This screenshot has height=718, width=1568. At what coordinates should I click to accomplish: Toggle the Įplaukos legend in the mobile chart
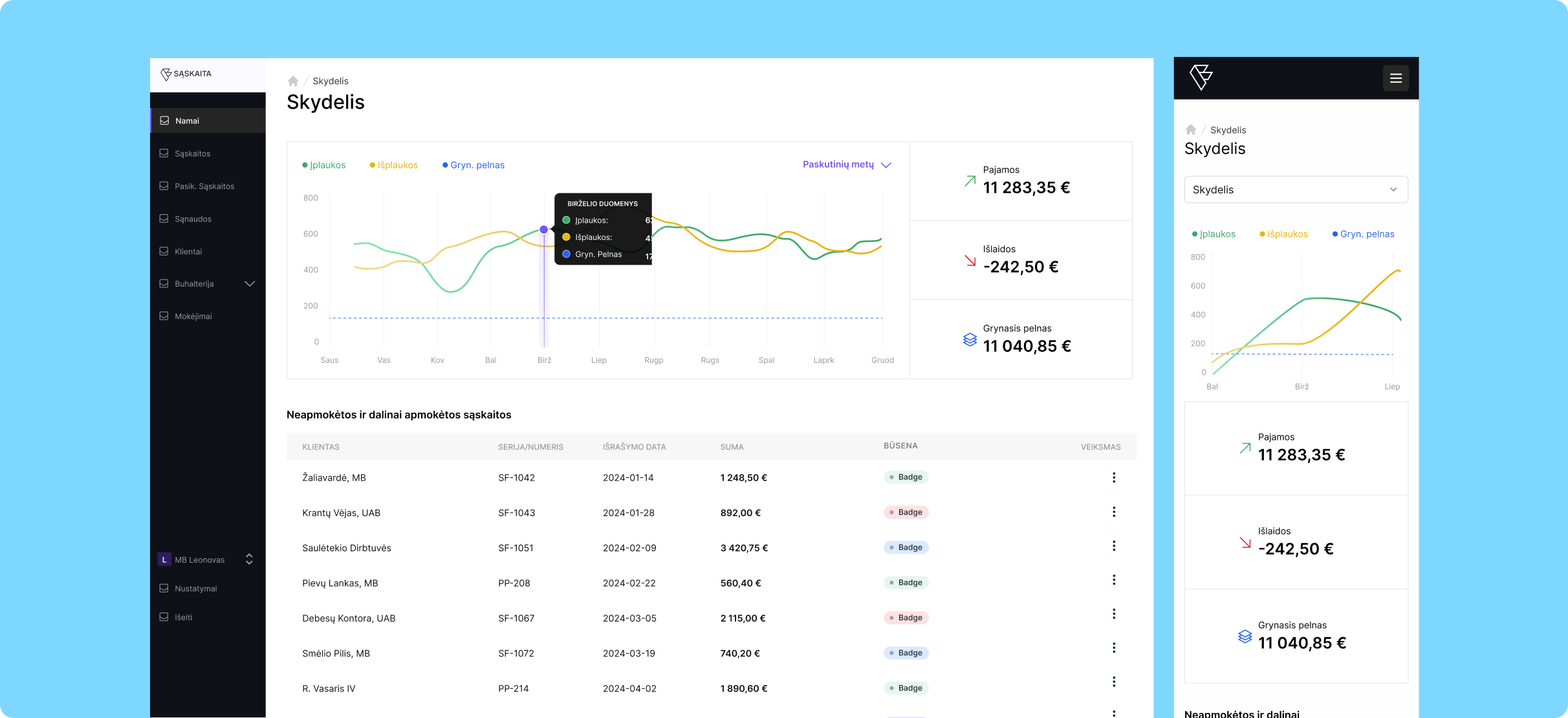click(x=1214, y=234)
